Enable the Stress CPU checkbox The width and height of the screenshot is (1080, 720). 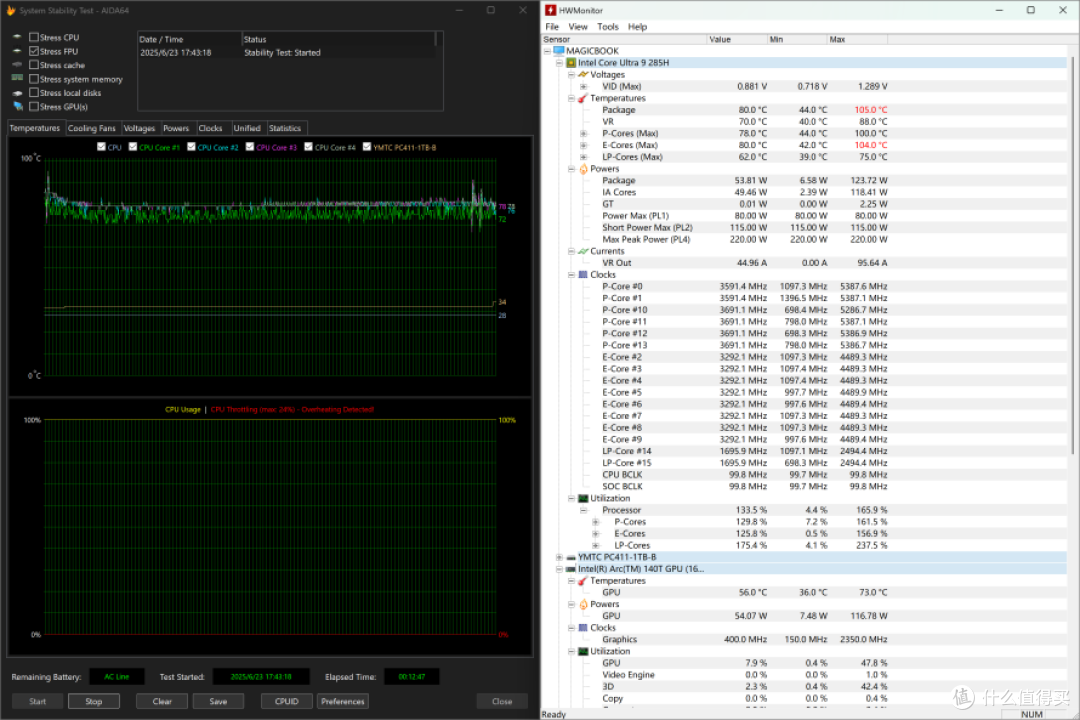(34, 37)
